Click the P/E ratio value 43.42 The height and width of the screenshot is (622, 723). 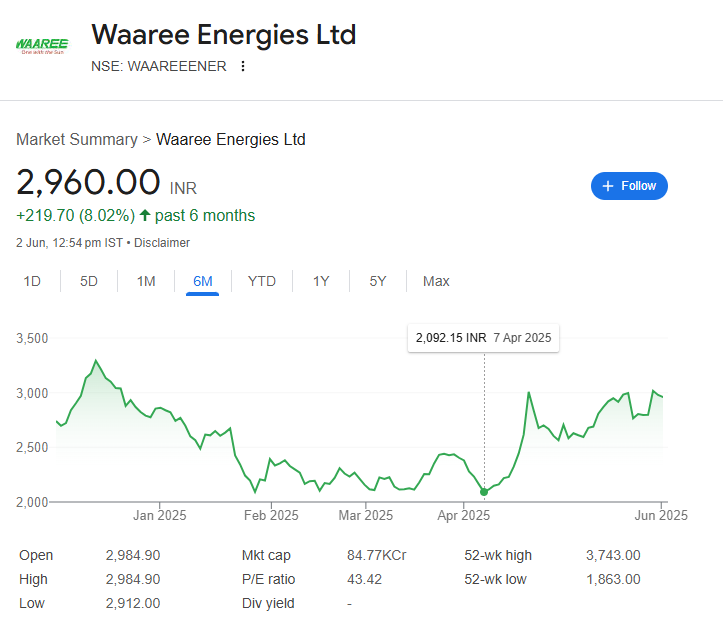(x=364, y=579)
